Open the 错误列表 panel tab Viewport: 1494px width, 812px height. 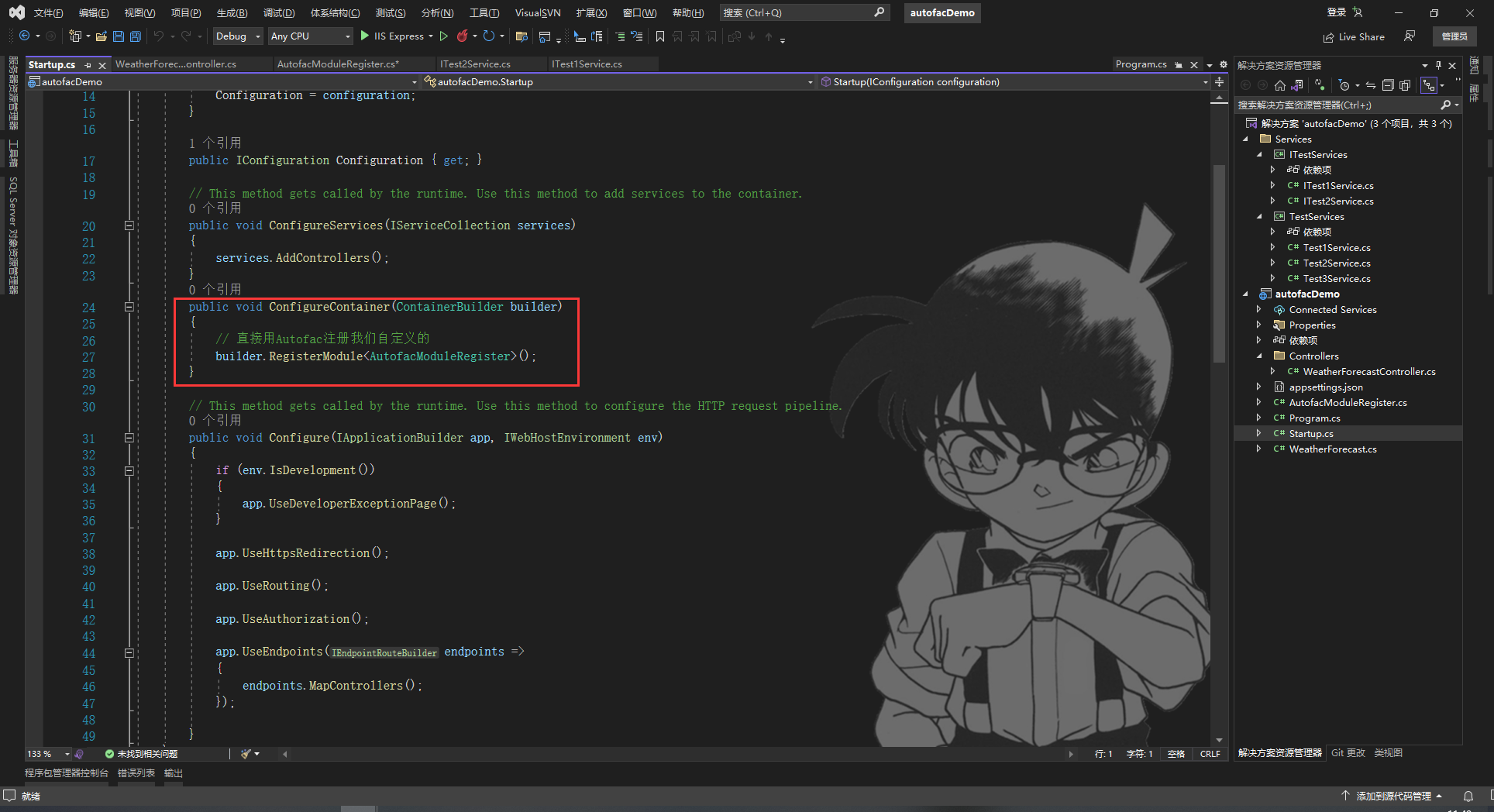(x=136, y=773)
